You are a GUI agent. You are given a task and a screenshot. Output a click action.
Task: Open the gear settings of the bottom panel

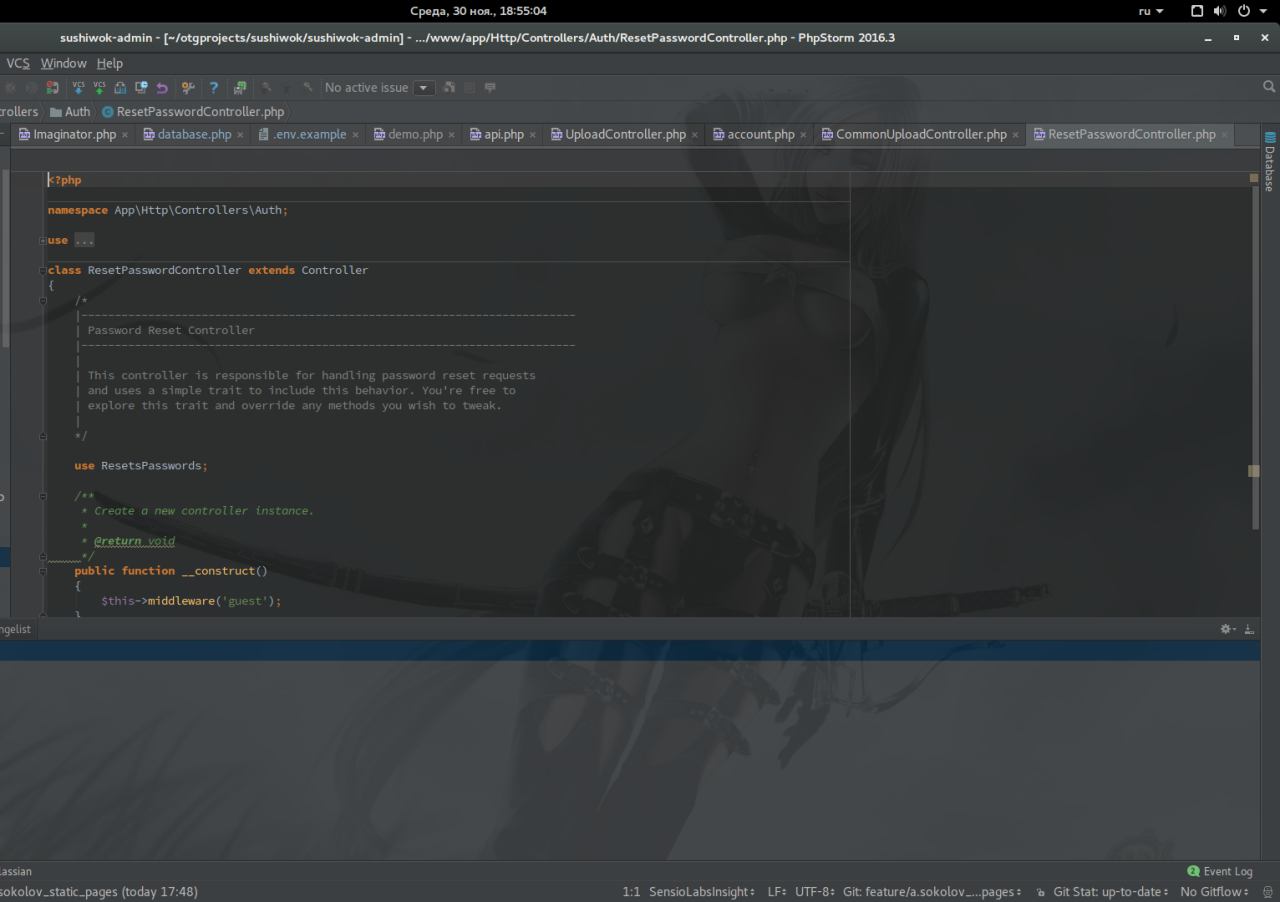coord(1226,629)
